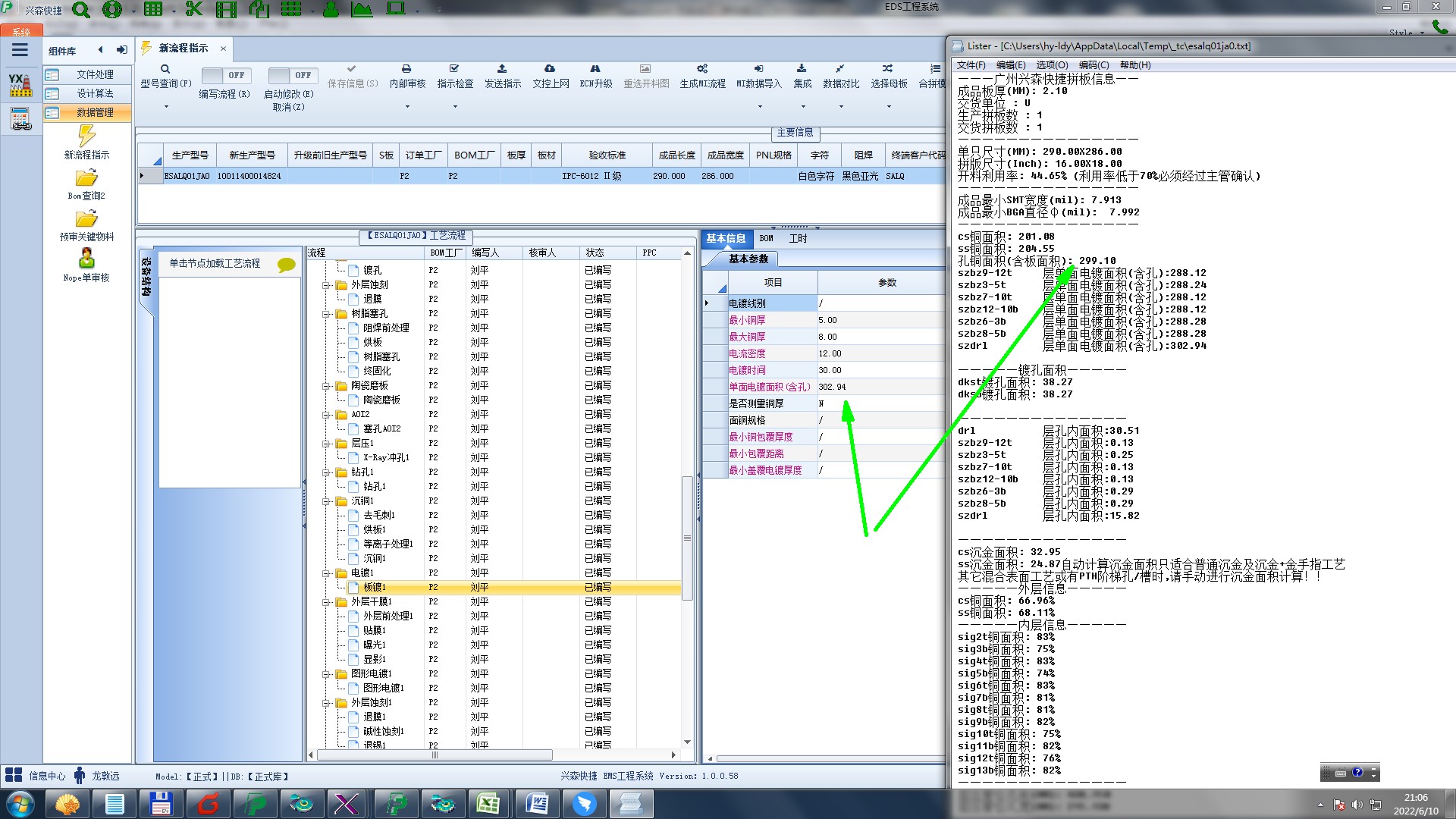Click the 内部审核 printer toolbar icon
1456x819 pixels.
[406, 69]
